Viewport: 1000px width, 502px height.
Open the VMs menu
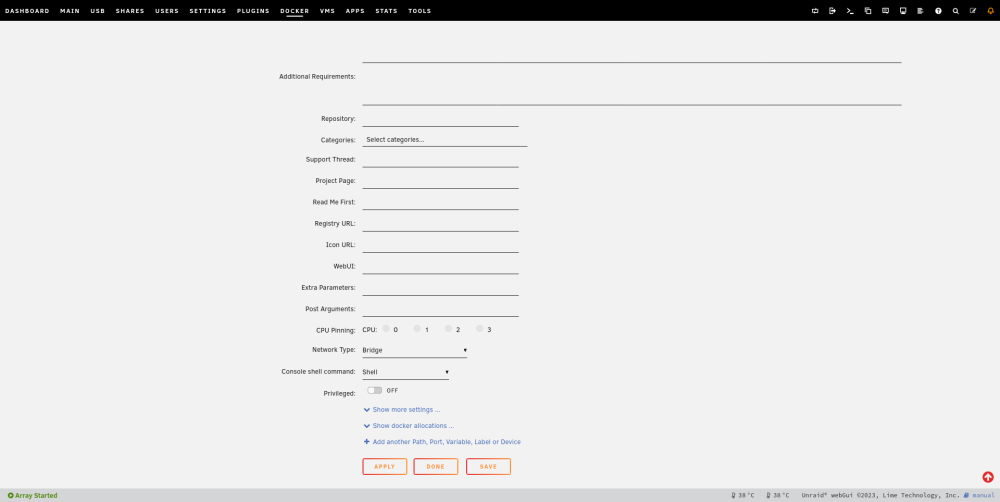tap(327, 11)
